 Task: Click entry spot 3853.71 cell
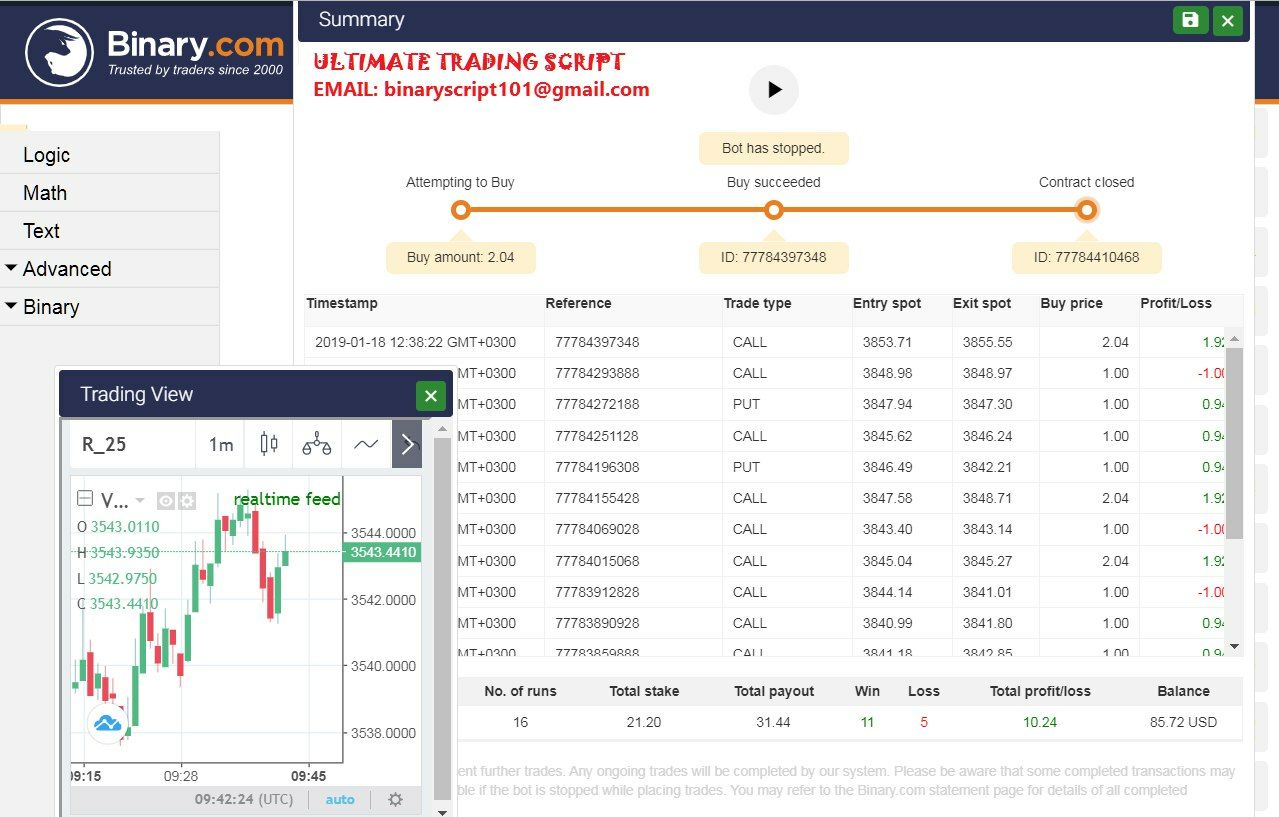(887, 342)
